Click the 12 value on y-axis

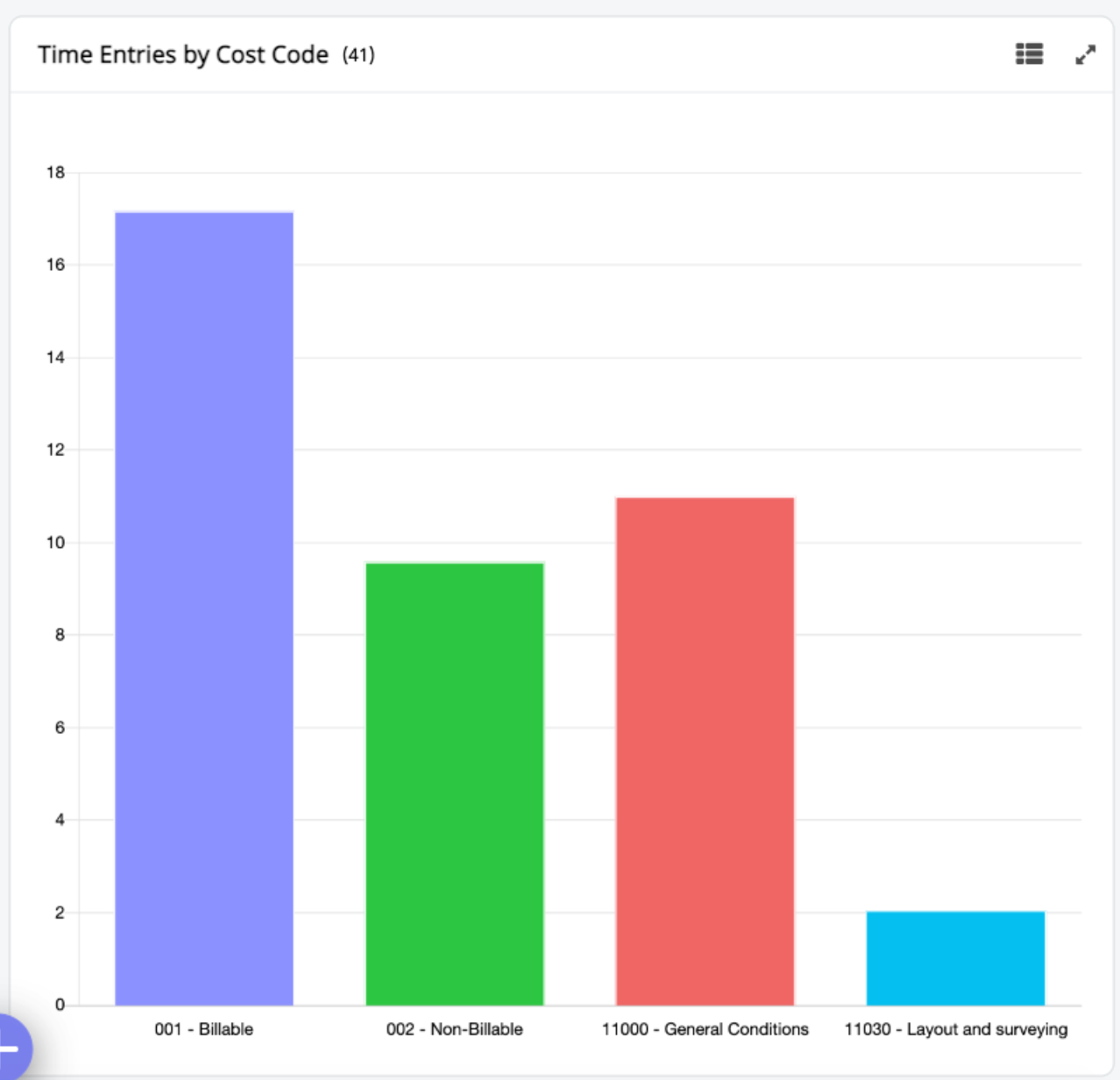tap(56, 450)
